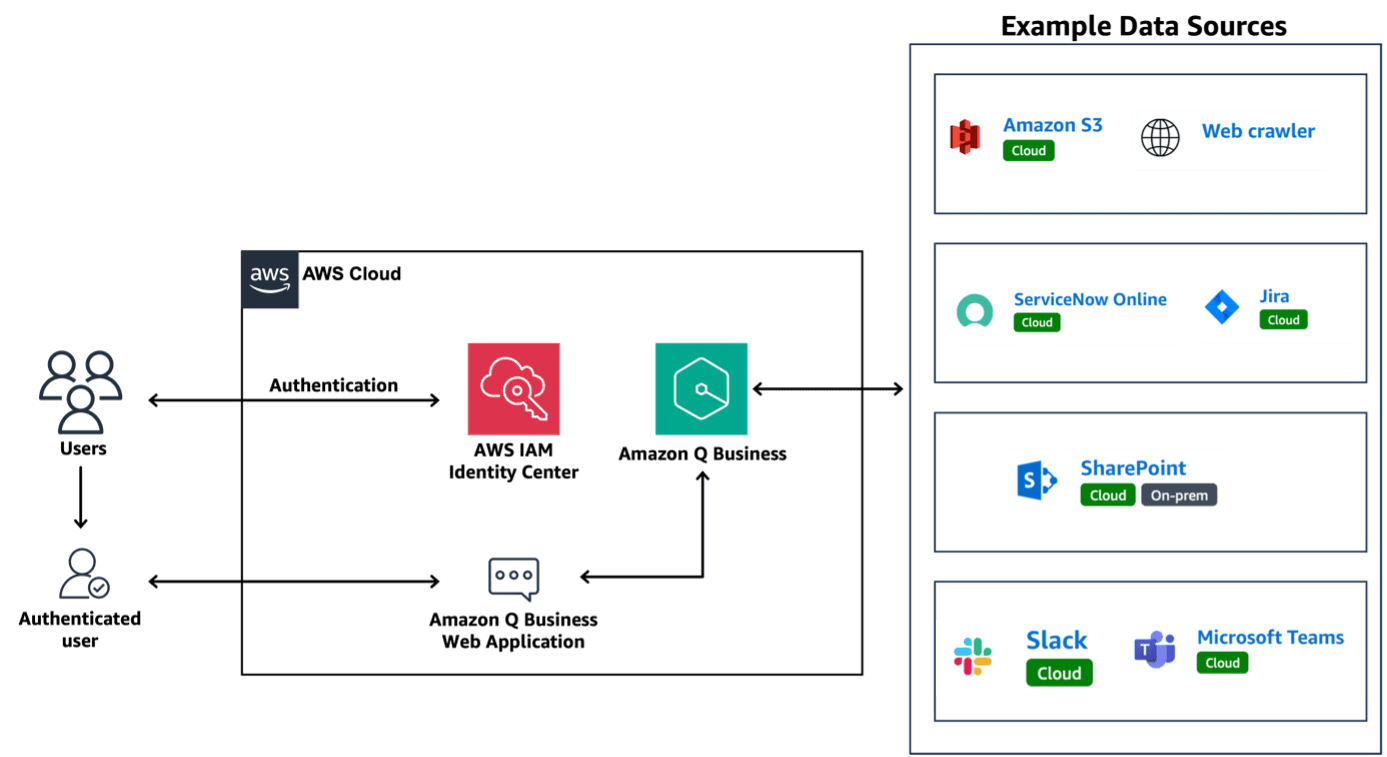Click the AWS logo badge
This screenshot has width=1387, height=757.
point(270,279)
